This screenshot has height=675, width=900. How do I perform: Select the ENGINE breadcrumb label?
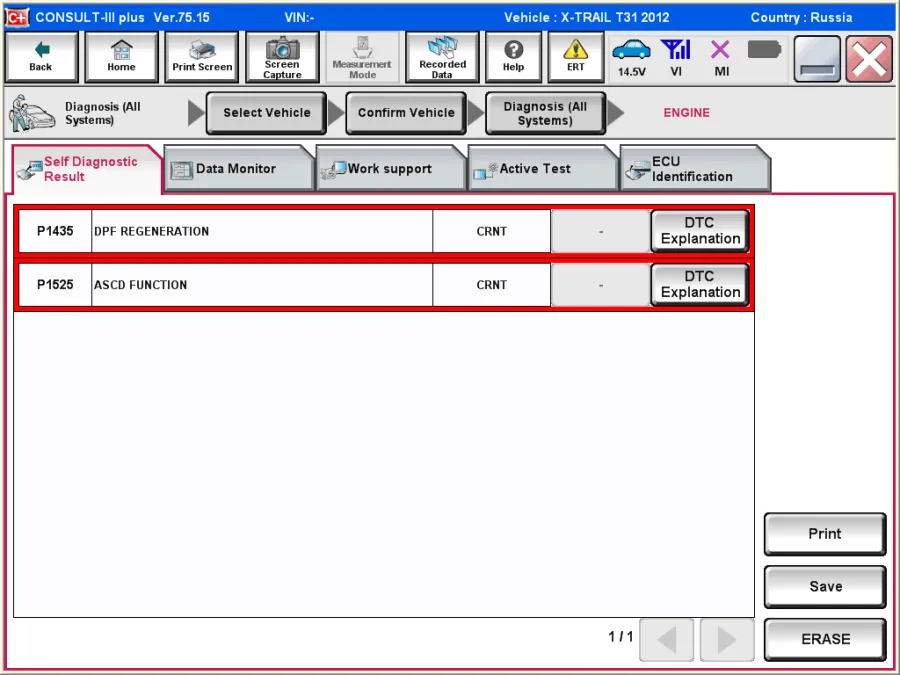point(686,112)
